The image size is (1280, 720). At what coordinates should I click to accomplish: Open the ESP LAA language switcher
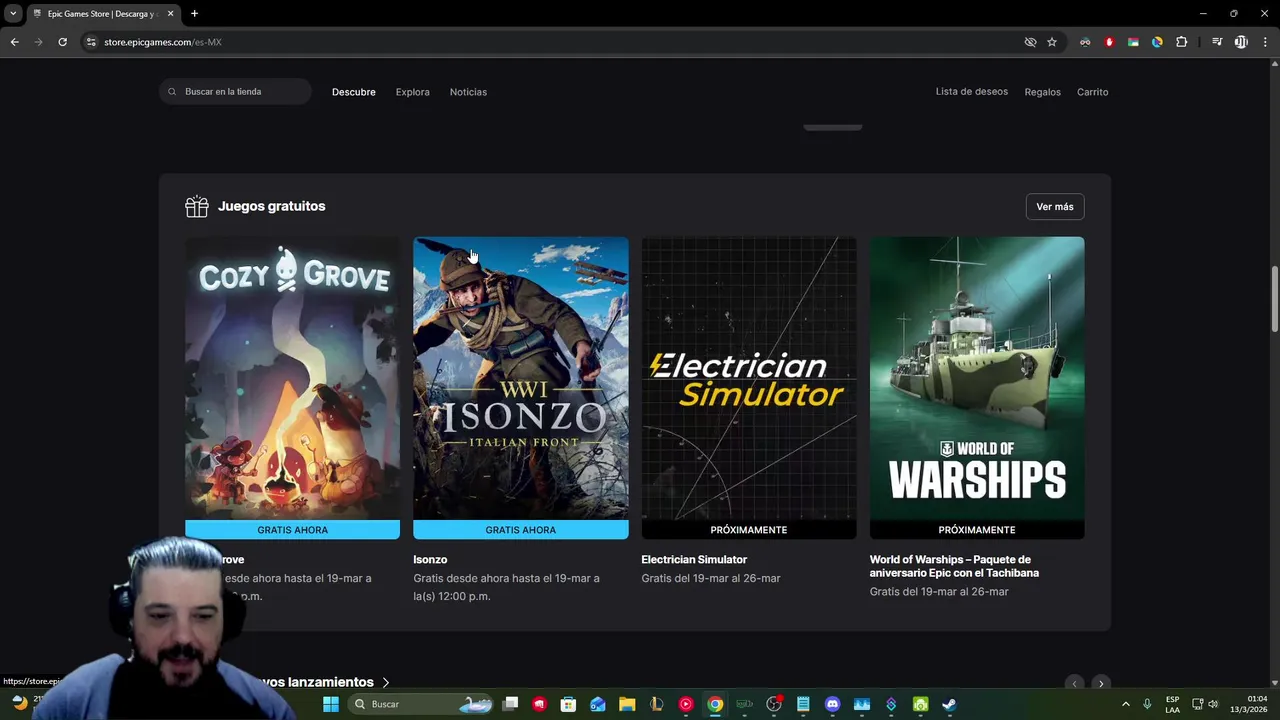pos(1172,704)
